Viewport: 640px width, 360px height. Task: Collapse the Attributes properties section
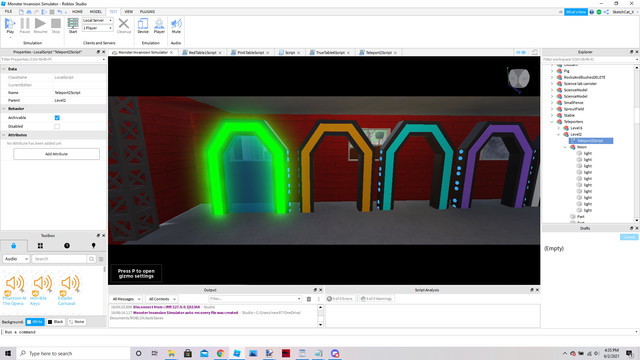click(4, 135)
